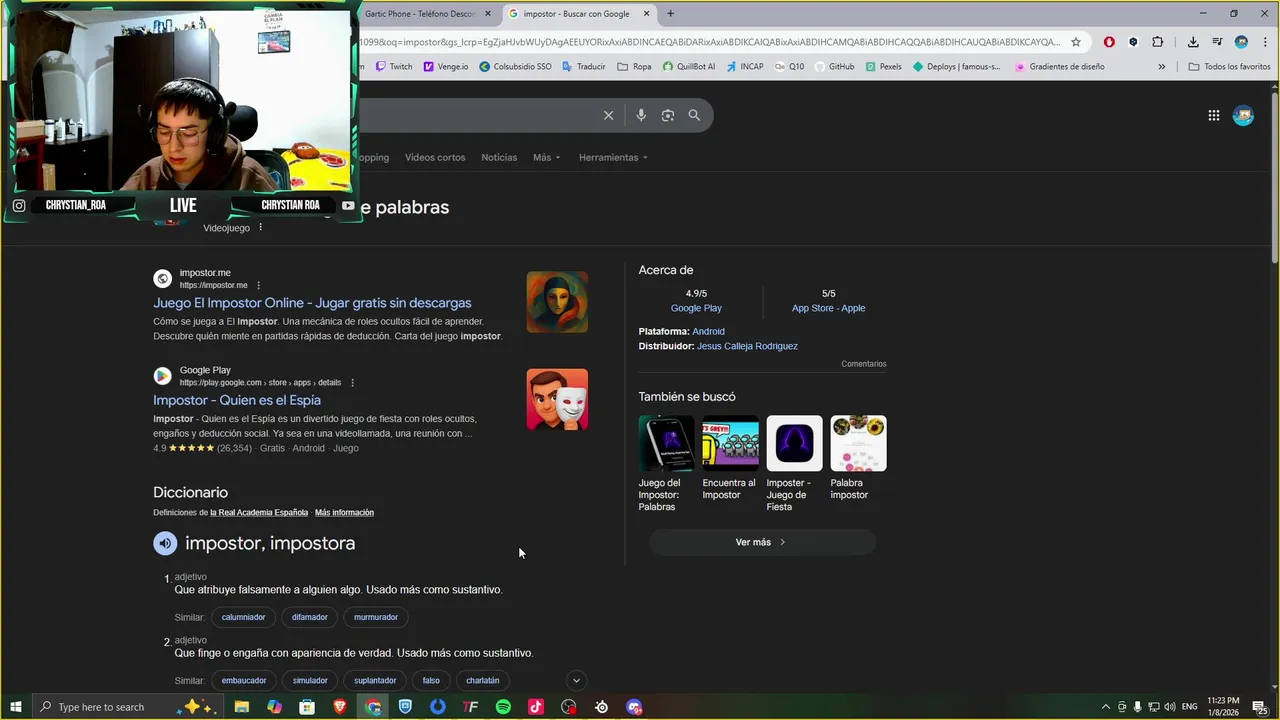Open Chrome media controls icon
This screenshot has width=1280, height=720.
point(1217,42)
